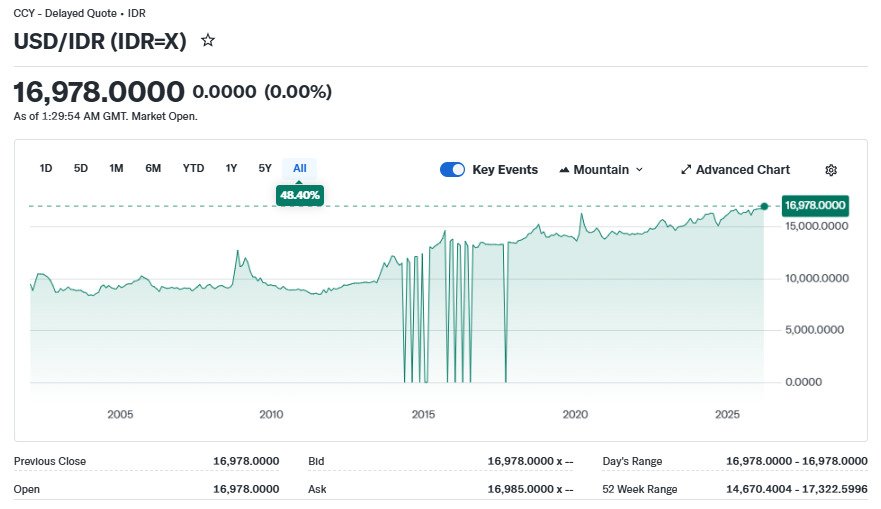Select the 5D time range
Screen dimensions: 881x509
pos(81,168)
